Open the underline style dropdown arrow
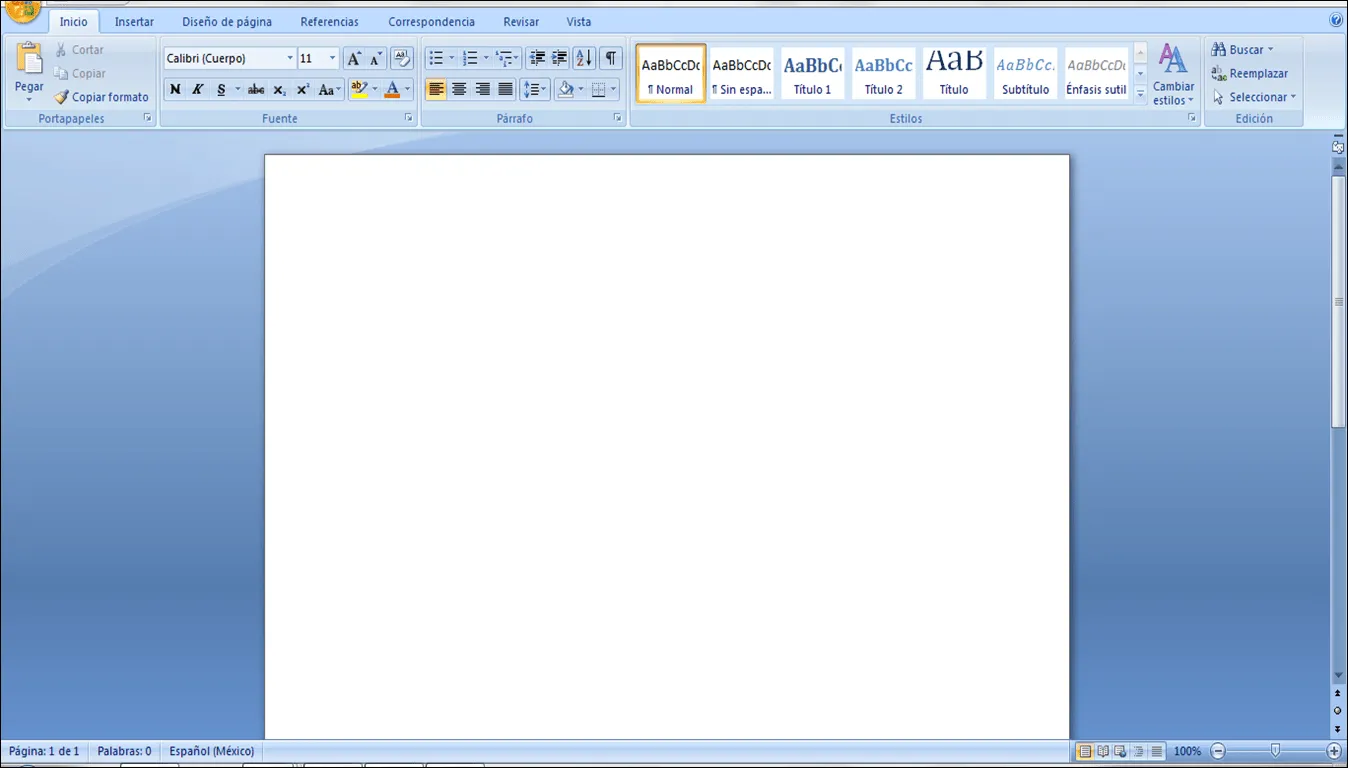The image size is (1348, 768). 238,90
